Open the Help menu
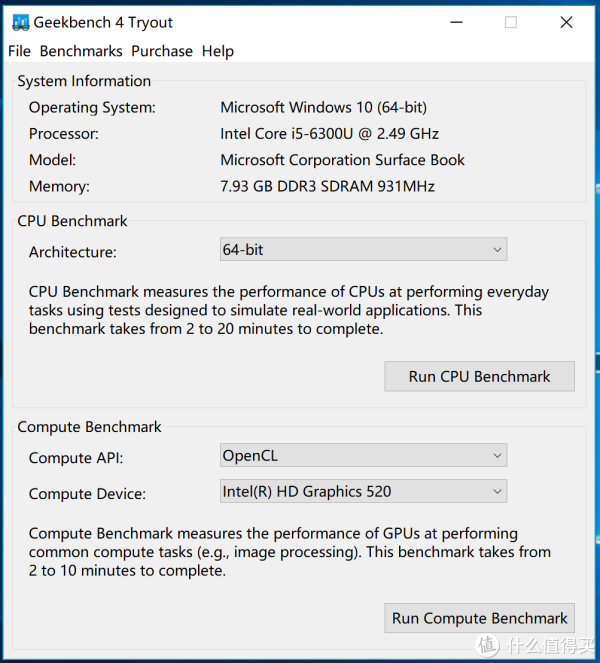Image resolution: width=600 pixels, height=663 pixels. (x=218, y=51)
